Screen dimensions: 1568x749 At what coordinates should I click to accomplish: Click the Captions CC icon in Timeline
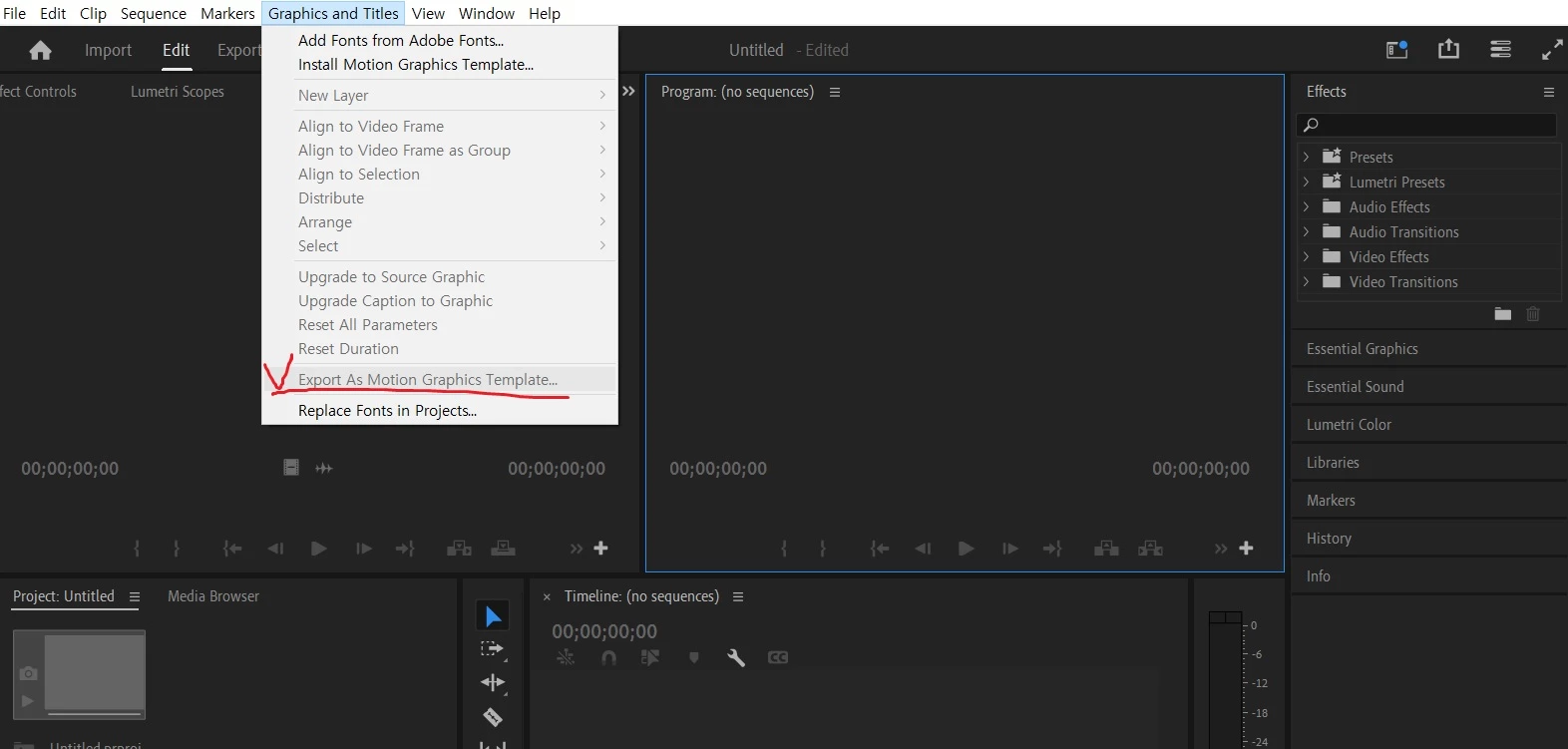pos(778,657)
